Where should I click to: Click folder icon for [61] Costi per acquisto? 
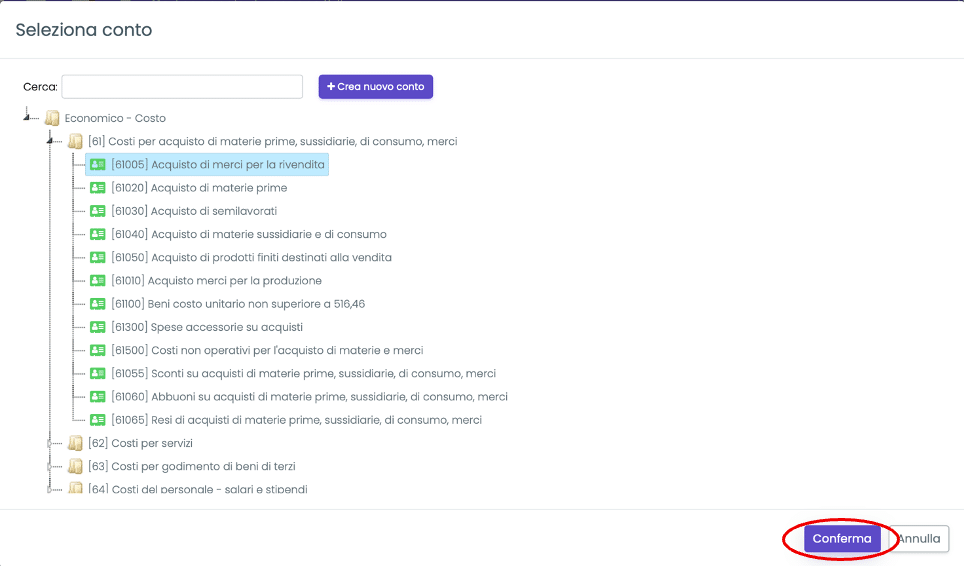click(x=75, y=141)
